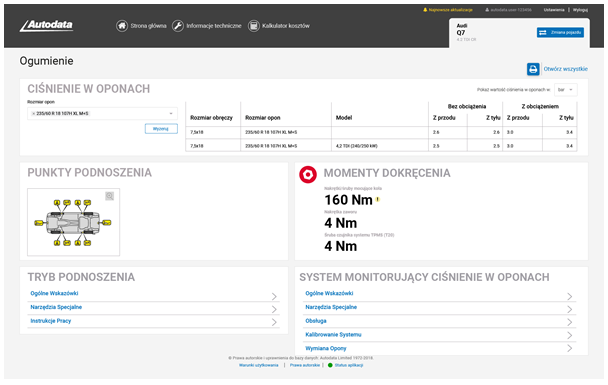The height and width of the screenshot is (385, 608).
Task: Click the yellow warning icon beside 160 Nm
Action: tap(378, 200)
